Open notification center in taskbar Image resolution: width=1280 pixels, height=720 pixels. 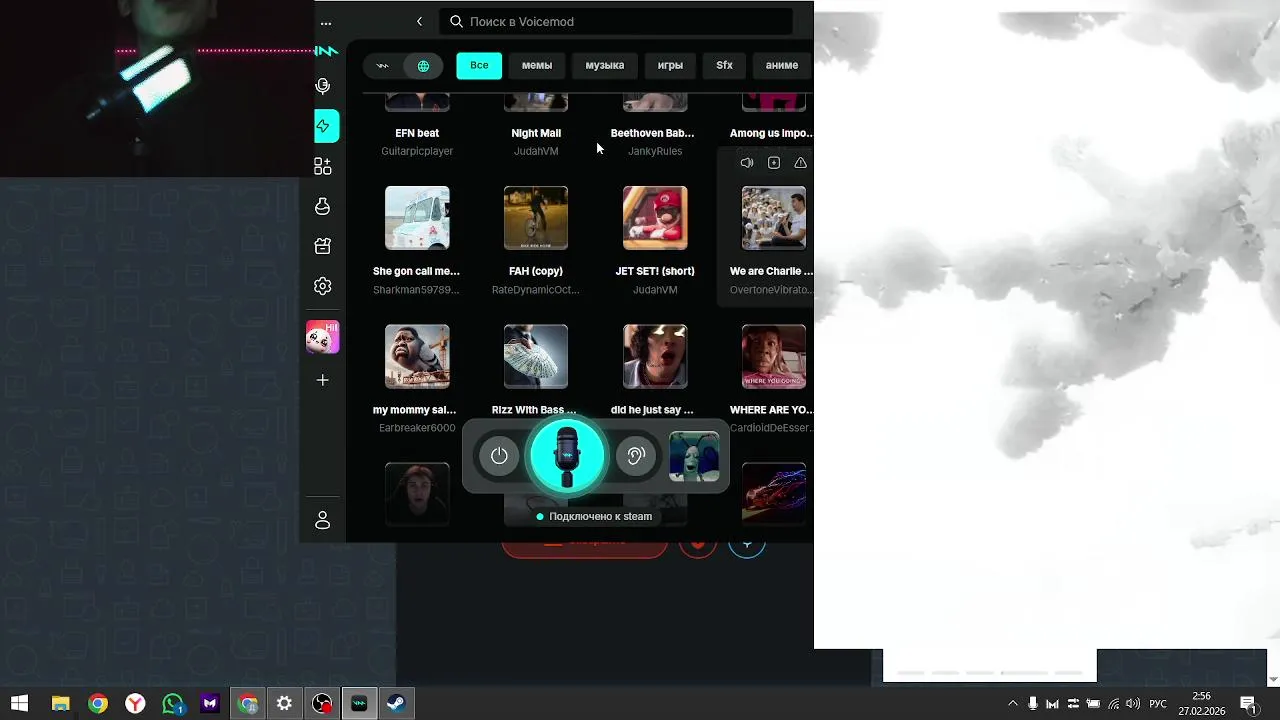(x=1248, y=704)
